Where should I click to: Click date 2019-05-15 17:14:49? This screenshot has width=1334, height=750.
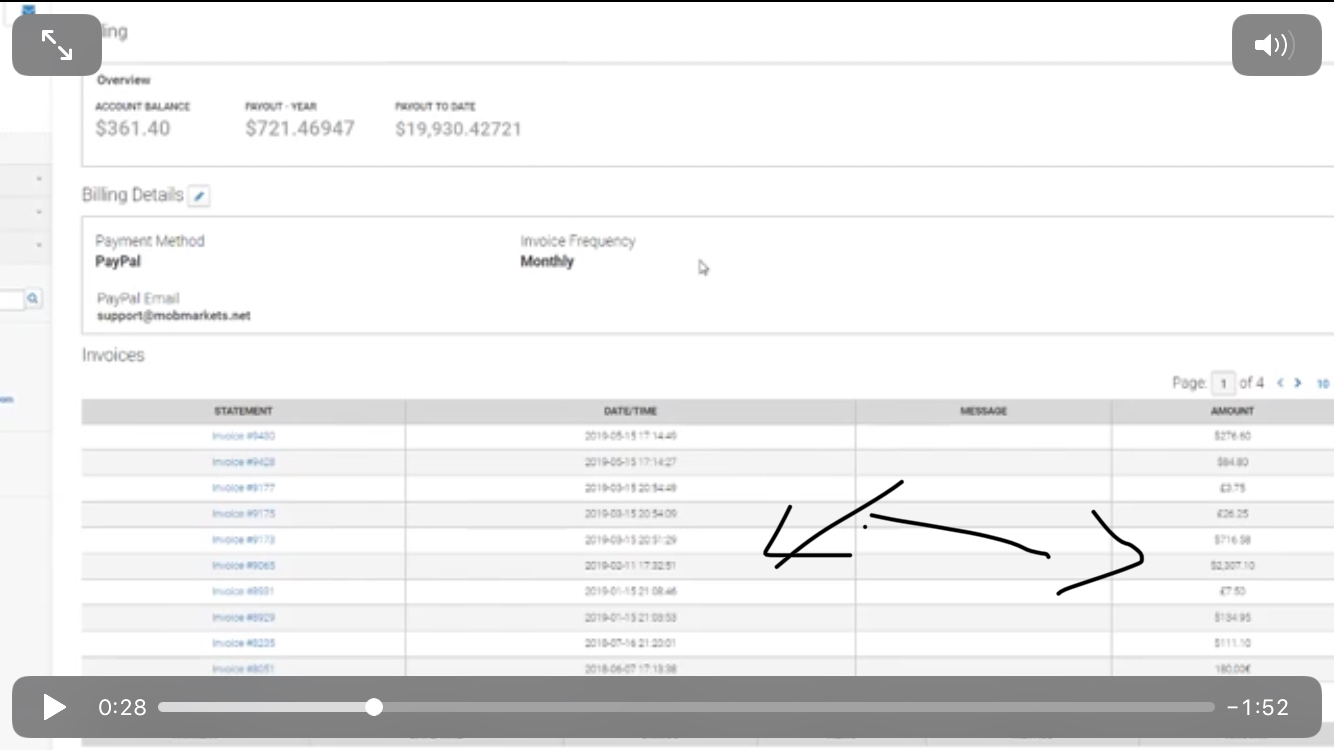point(630,436)
